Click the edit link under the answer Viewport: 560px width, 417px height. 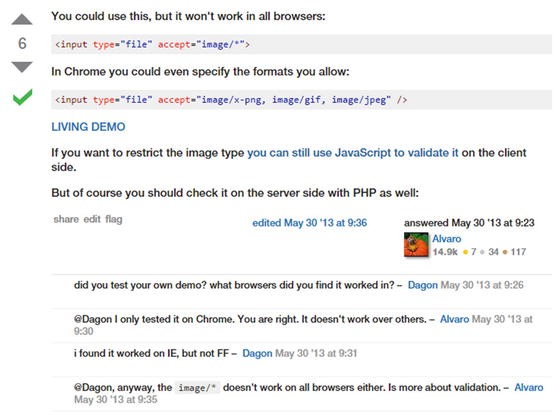coord(92,219)
